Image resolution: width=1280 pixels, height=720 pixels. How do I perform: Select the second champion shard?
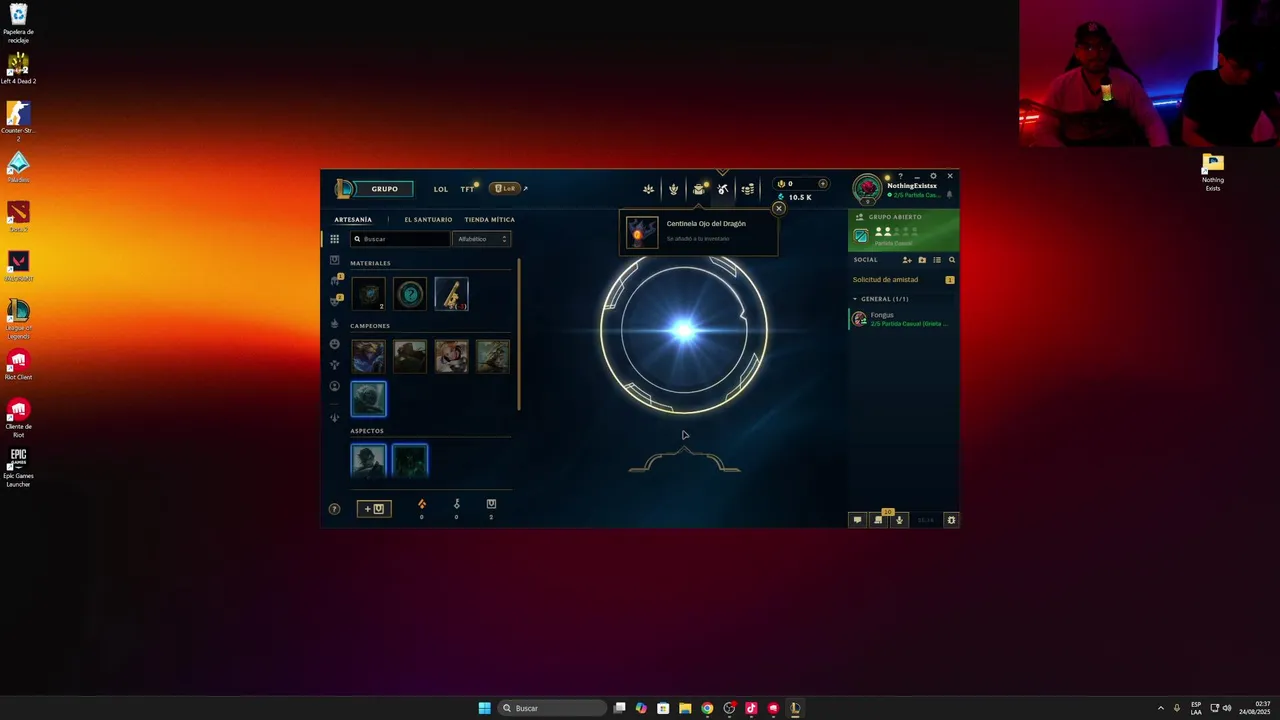point(410,356)
